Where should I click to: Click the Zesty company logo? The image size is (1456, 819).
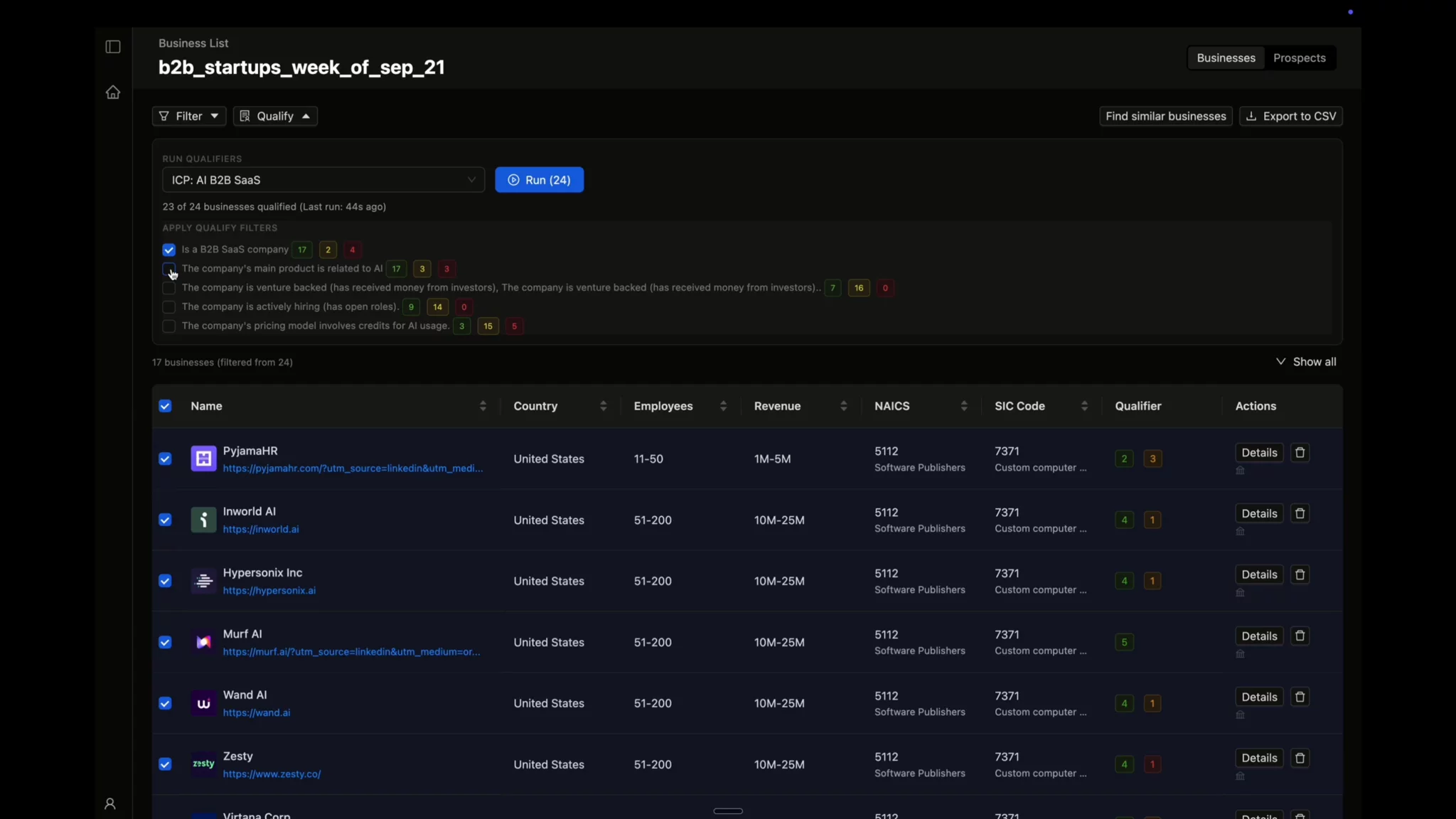pyautogui.click(x=203, y=764)
